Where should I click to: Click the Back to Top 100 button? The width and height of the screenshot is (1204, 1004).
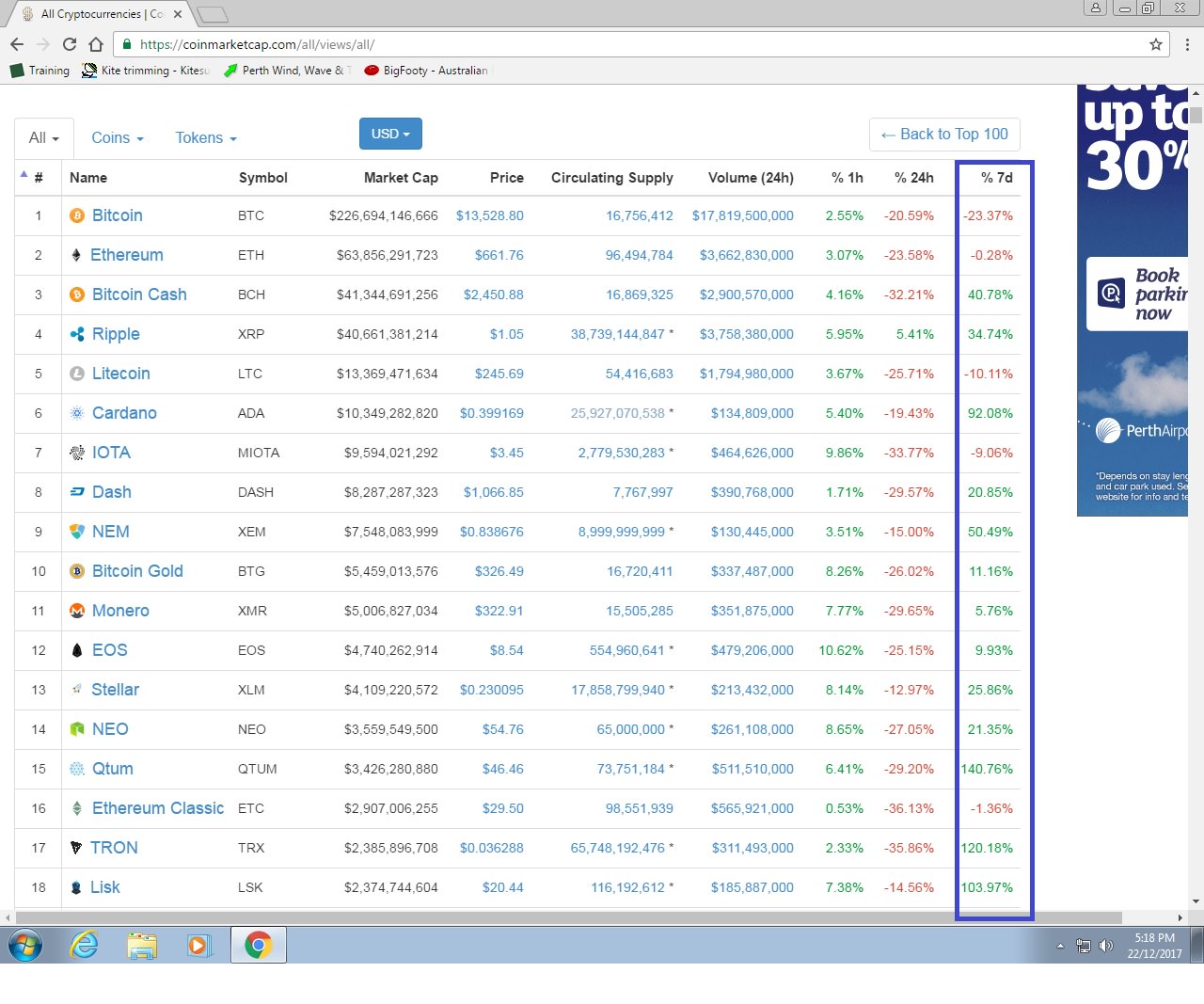(x=944, y=135)
